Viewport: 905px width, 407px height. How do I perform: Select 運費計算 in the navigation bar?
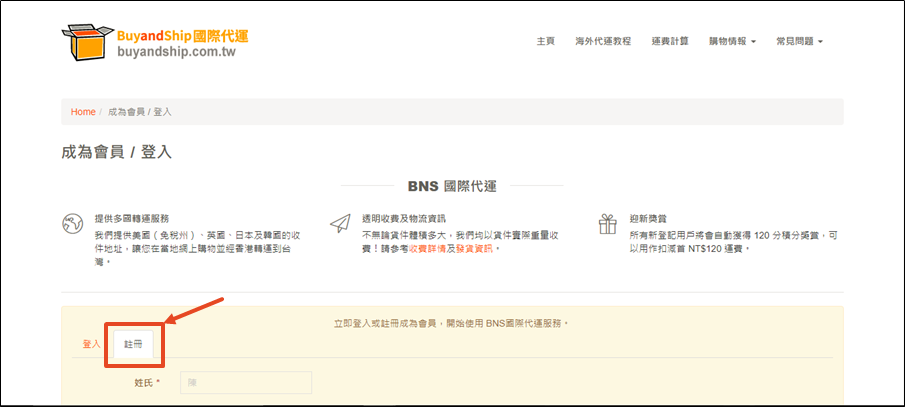click(669, 41)
